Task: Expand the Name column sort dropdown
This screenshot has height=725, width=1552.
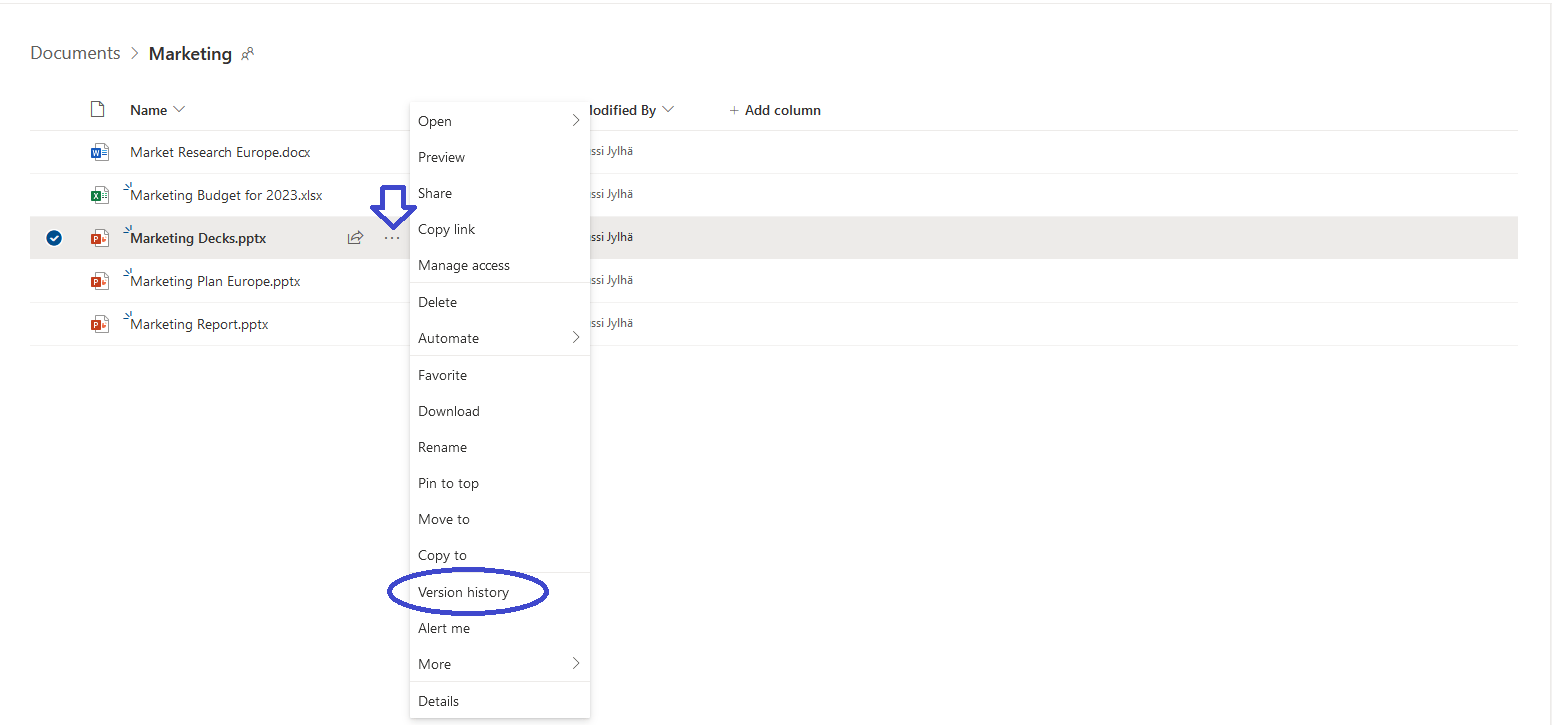Action: click(x=179, y=109)
